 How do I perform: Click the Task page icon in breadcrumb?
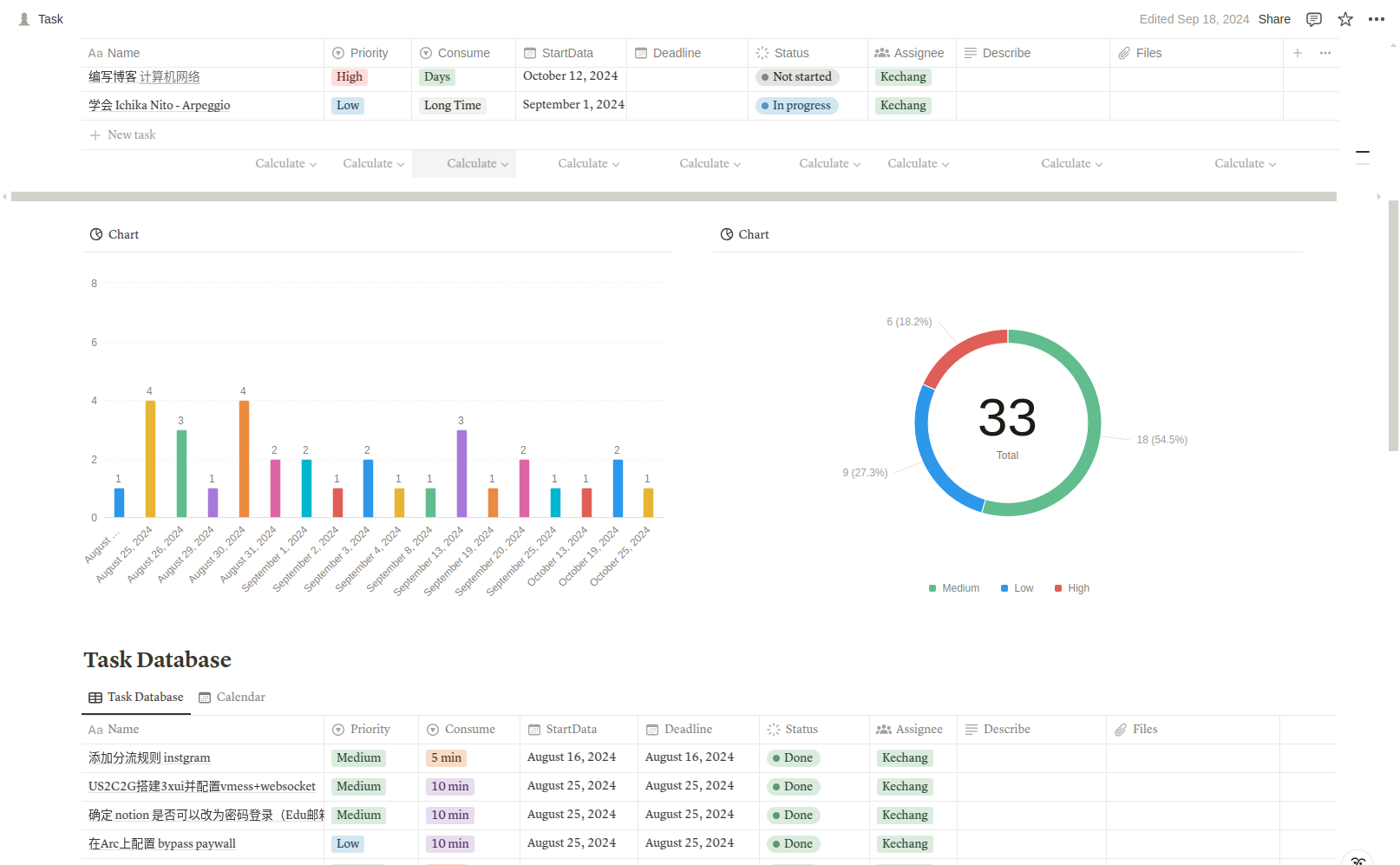(x=24, y=19)
